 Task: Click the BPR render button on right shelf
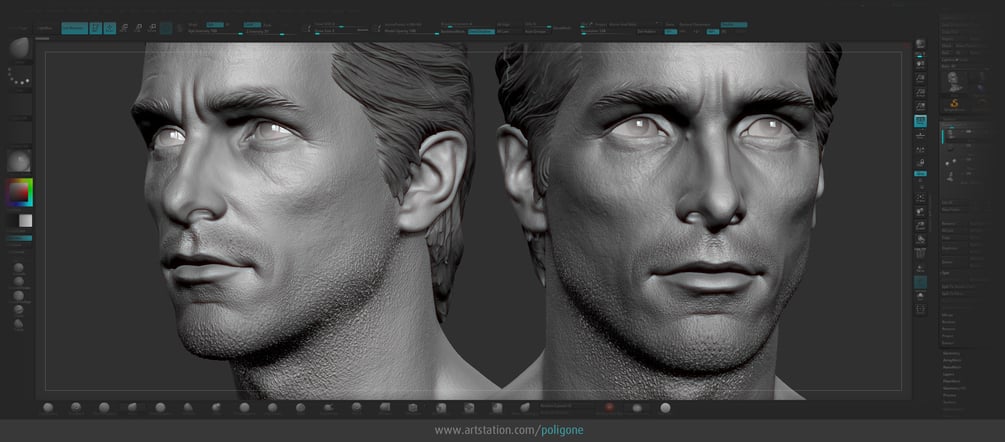pyautogui.click(x=920, y=44)
